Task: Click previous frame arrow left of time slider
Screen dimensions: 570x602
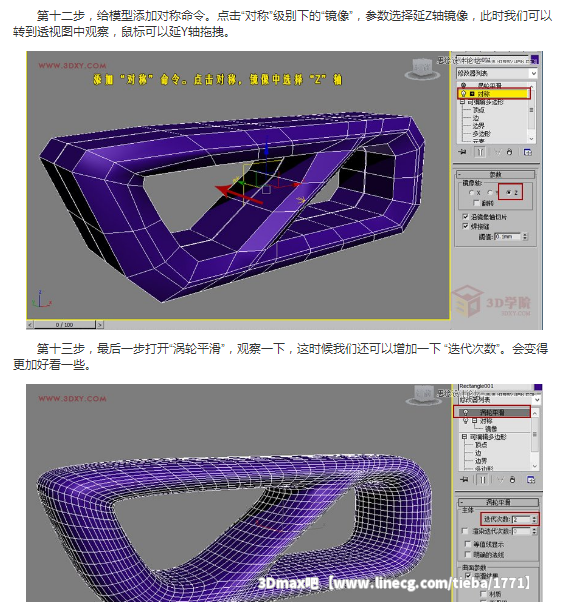Action: (x=30, y=325)
